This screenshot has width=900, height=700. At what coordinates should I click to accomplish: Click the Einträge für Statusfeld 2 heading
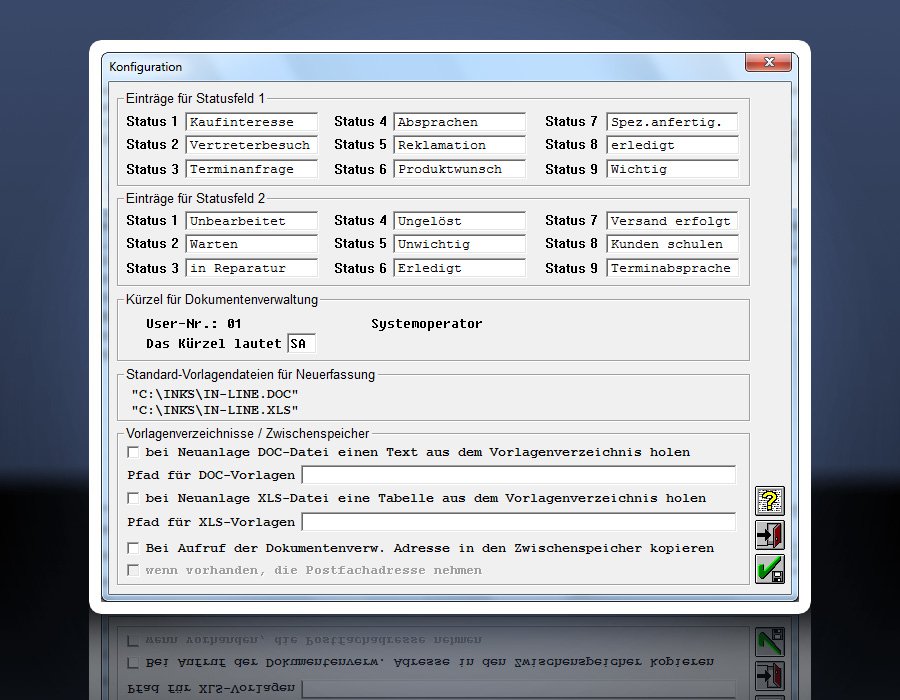(195, 199)
